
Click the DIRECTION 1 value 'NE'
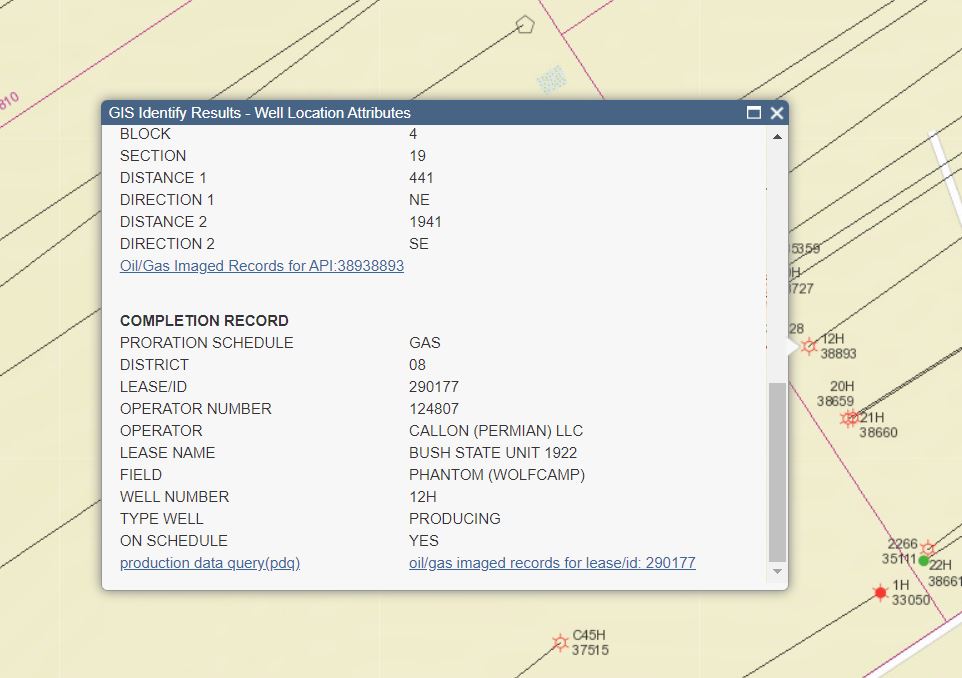tap(419, 199)
